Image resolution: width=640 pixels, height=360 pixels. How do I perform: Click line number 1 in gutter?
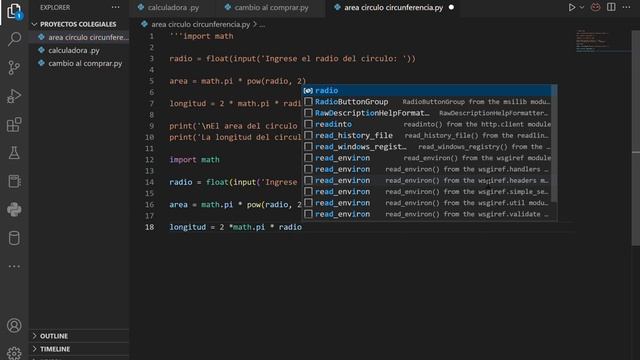[151, 36]
